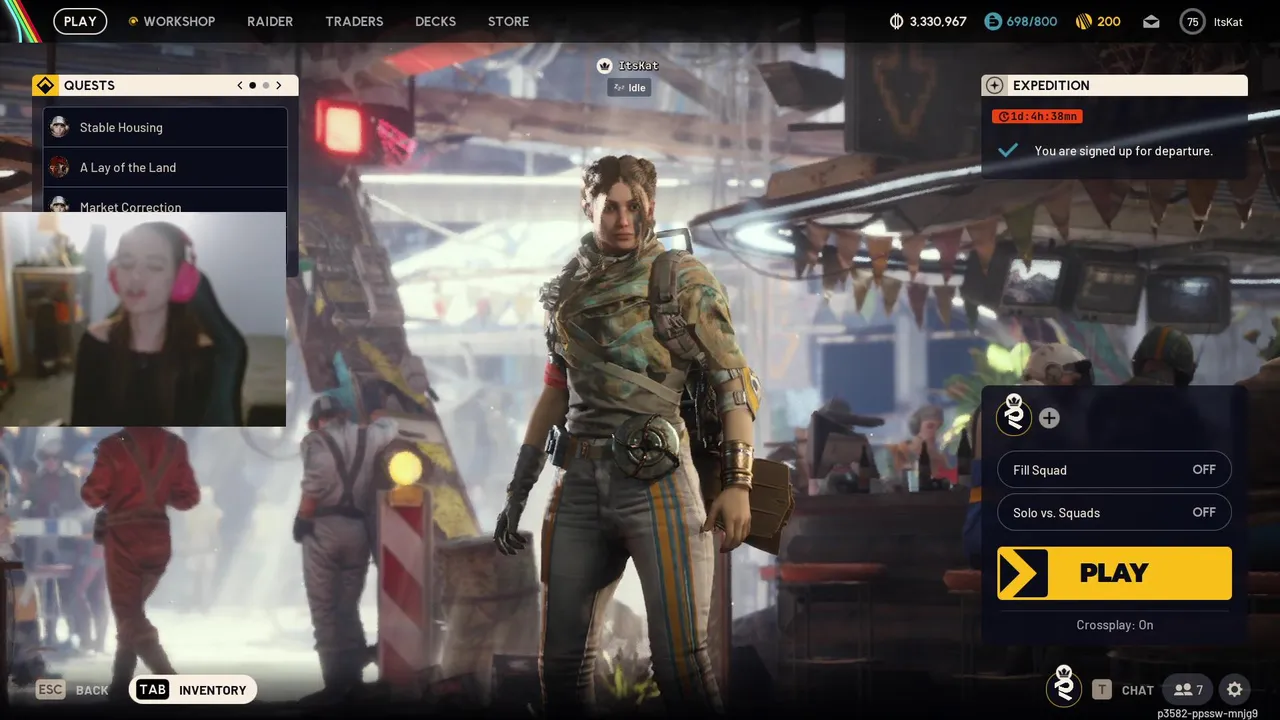Add a squad member with plus button
This screenshot has height=720, width=1280.
pos(1049,418)
